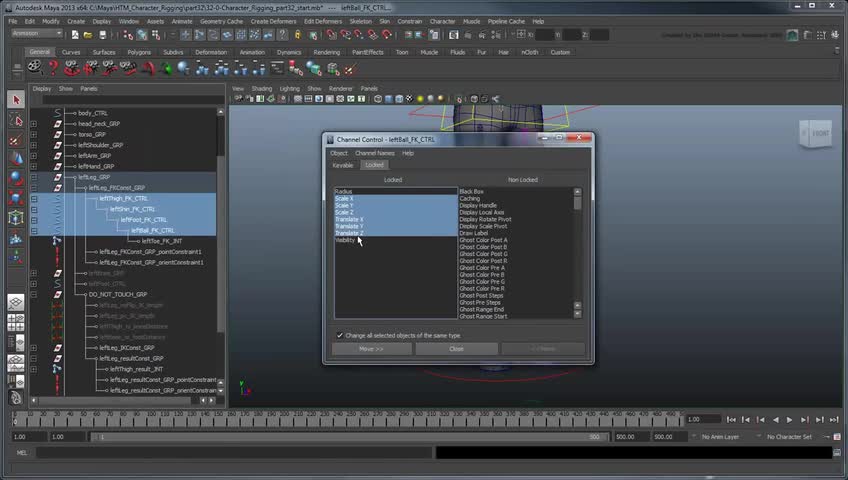The image size is (848, 480).
Task: Click the green arrow shelf icon
Action: 166,69
